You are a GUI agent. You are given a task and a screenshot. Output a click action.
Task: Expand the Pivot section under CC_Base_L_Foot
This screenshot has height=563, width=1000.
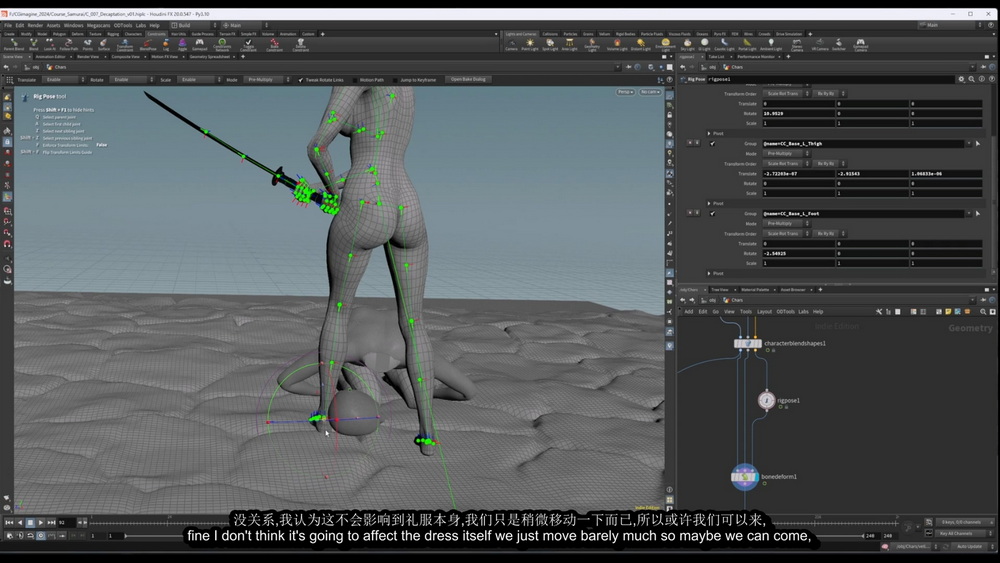[x=709, y=274]
